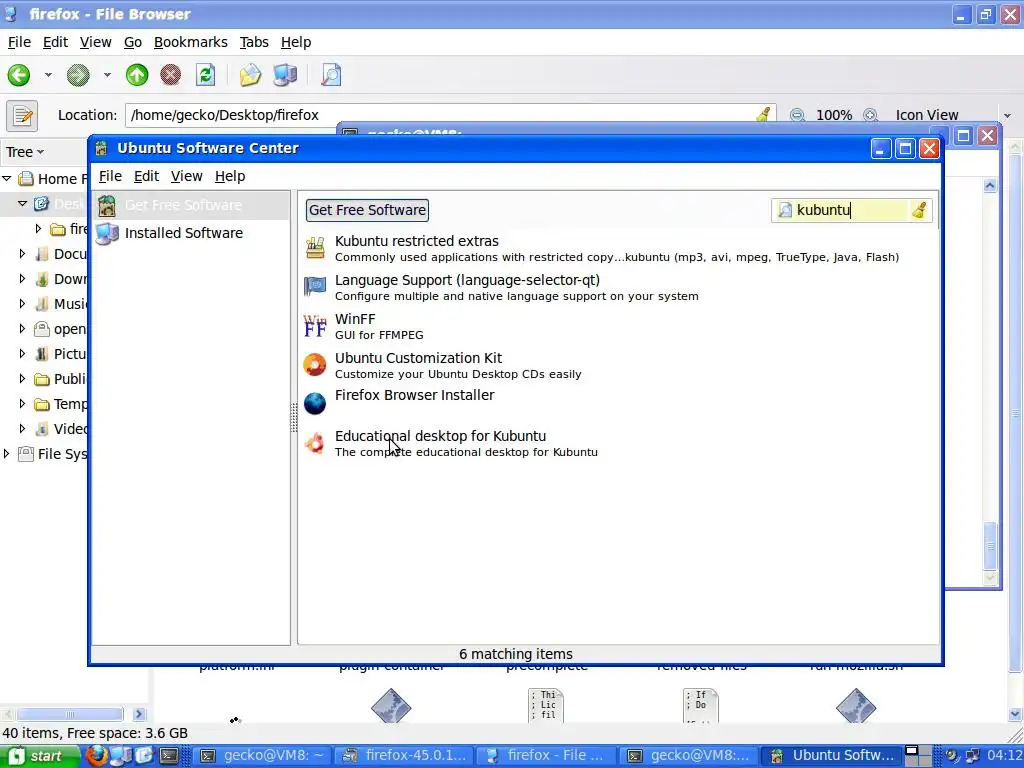This screenshot has height=768, width=1024.
Task: Click the taskbar clock
Action: [x=1004, y=756]
